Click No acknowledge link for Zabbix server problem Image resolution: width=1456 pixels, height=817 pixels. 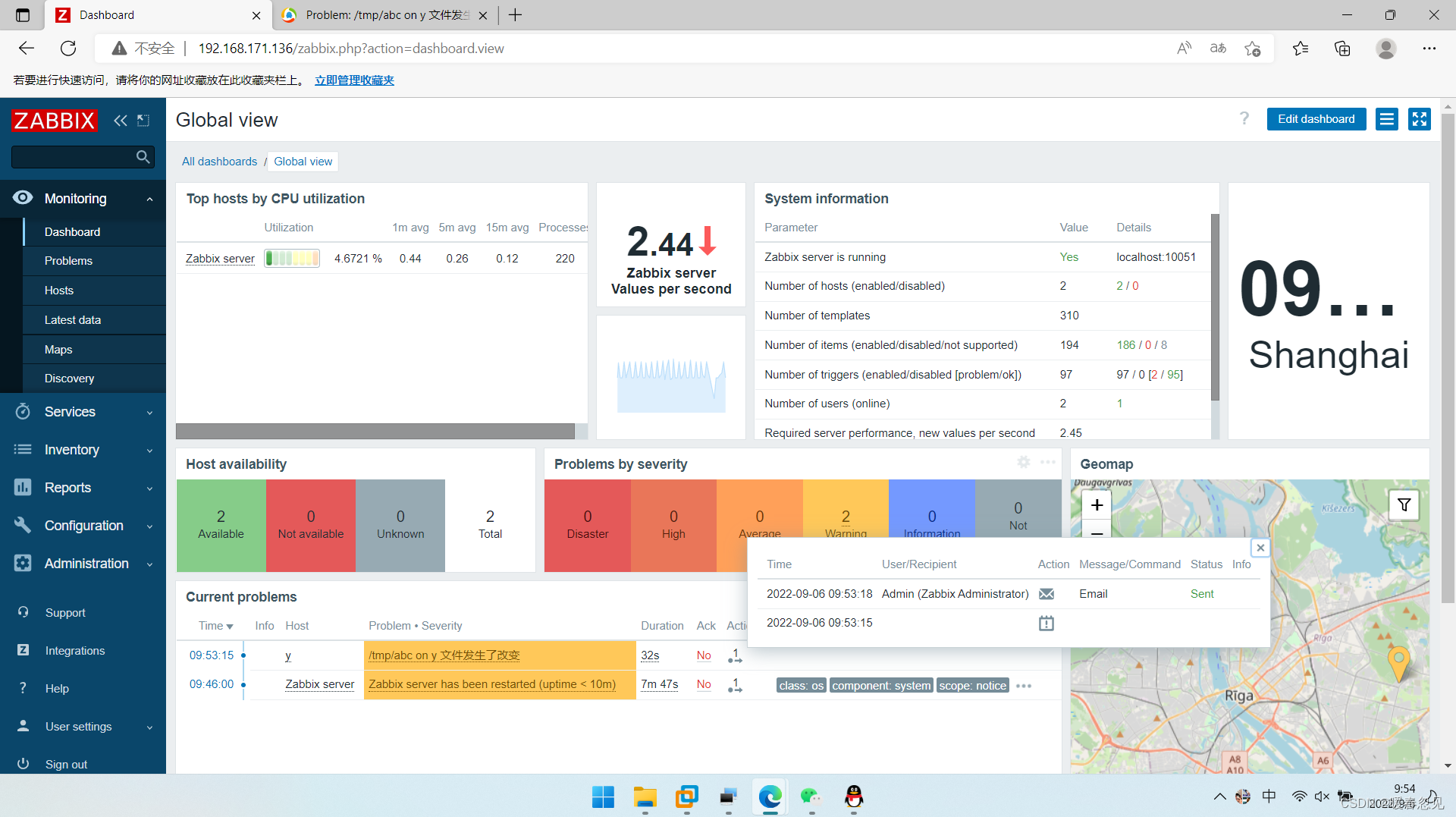tap(704, 684)
